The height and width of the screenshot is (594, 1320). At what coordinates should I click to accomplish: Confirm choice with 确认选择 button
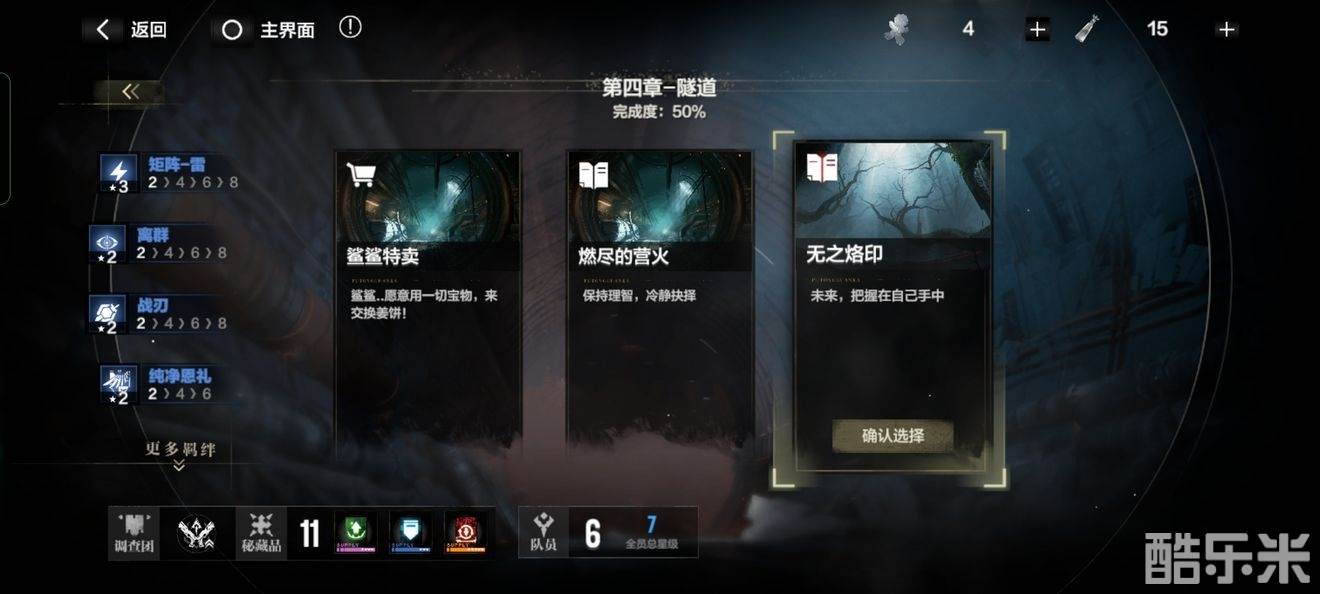[x=893, y=436]
